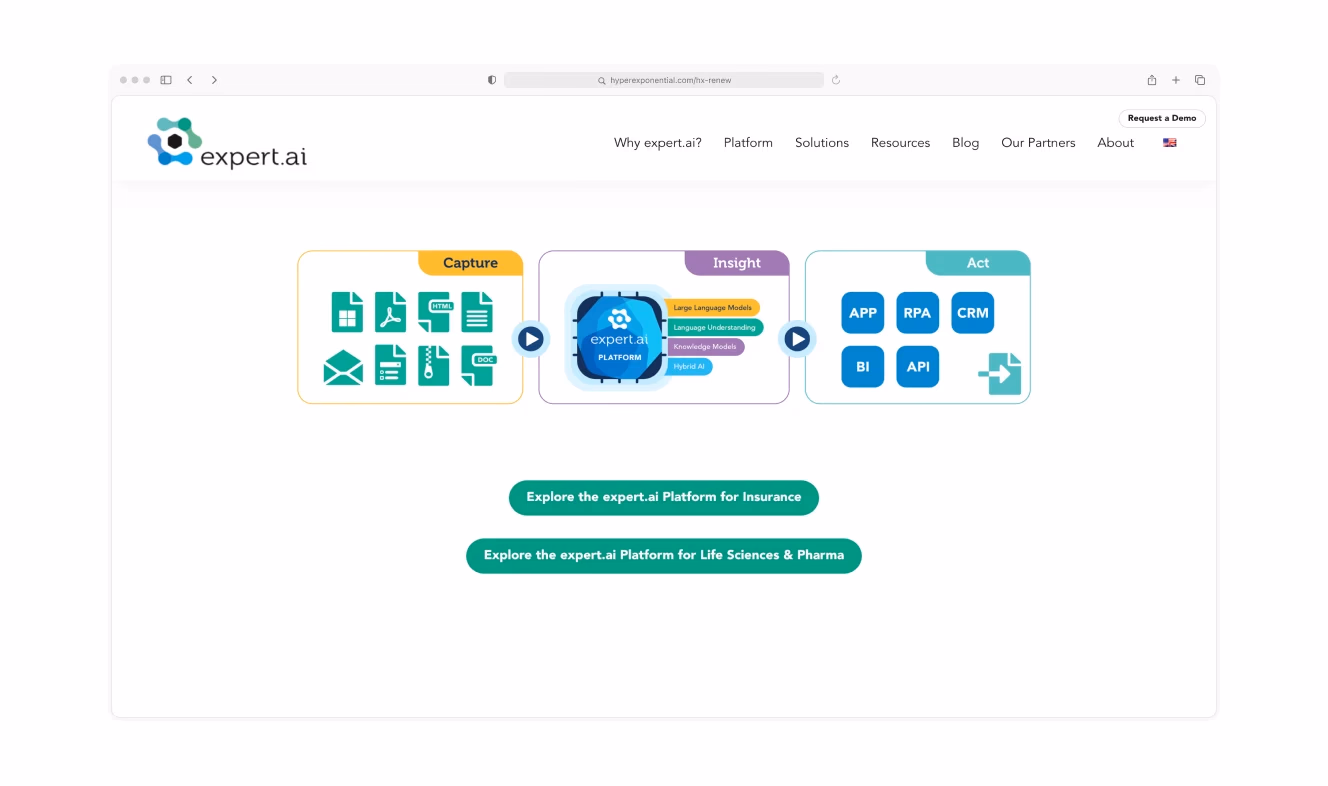Select the form document icon in Capture
This screenshot has height=786, width=1328.
pyautogui.click(x=390, y=365)
